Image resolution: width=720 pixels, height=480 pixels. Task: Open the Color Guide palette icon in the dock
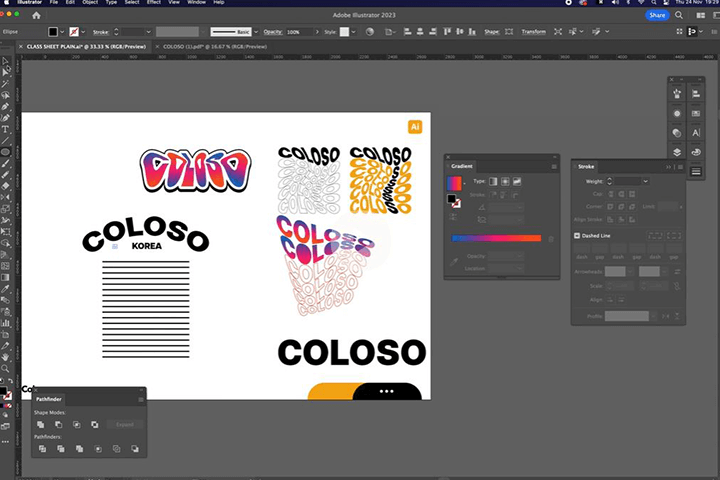point(696,152)
